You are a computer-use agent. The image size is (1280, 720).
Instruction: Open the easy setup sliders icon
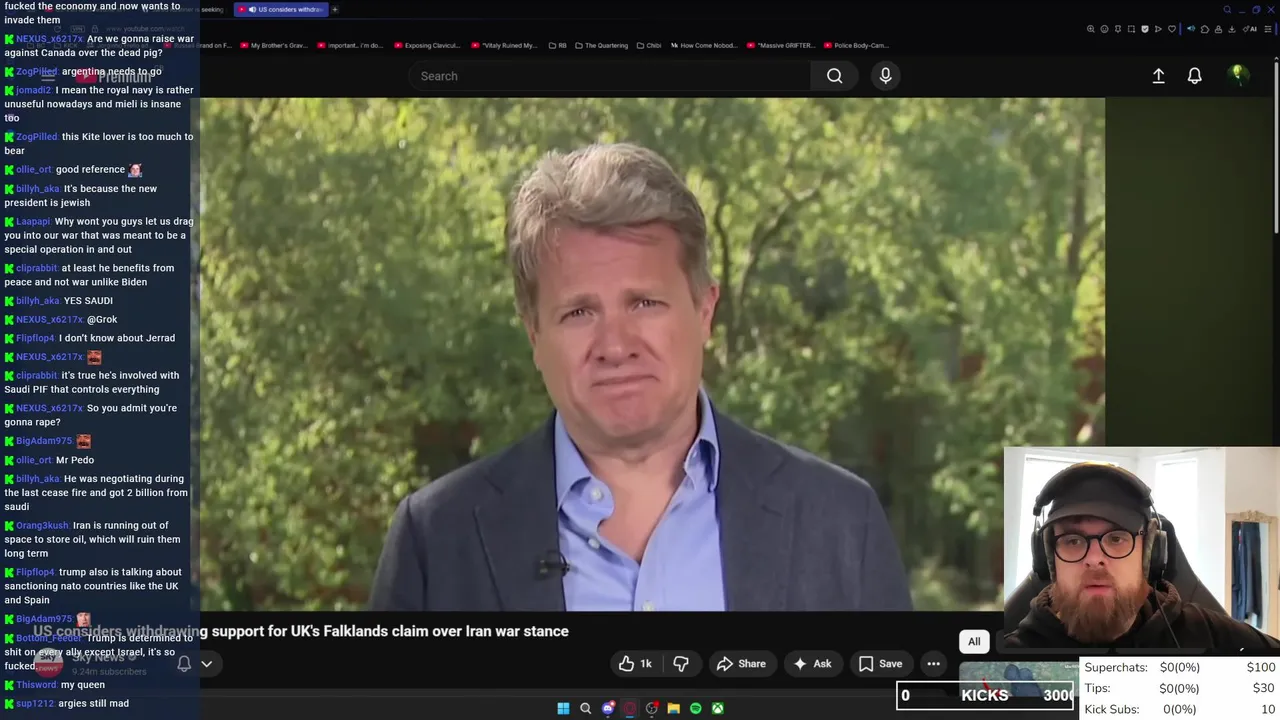pyautogui.click(x=1268, y=29)
